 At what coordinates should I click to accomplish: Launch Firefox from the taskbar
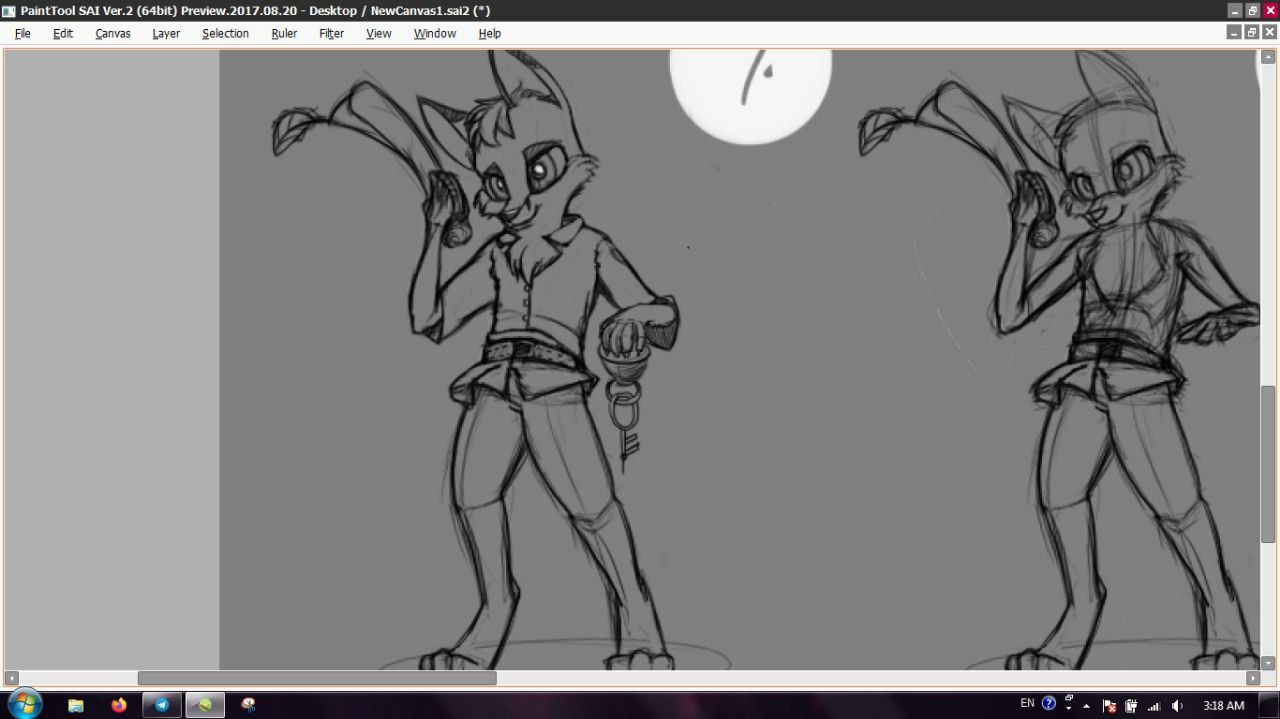[x=119, y=705]
